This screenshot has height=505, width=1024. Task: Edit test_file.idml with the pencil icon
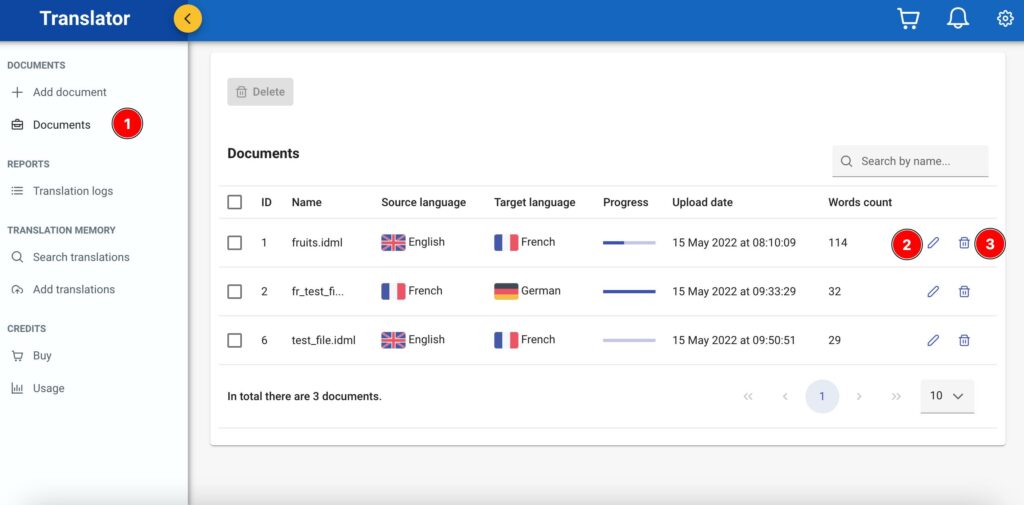pyautogui.click(x=933, y=340)
